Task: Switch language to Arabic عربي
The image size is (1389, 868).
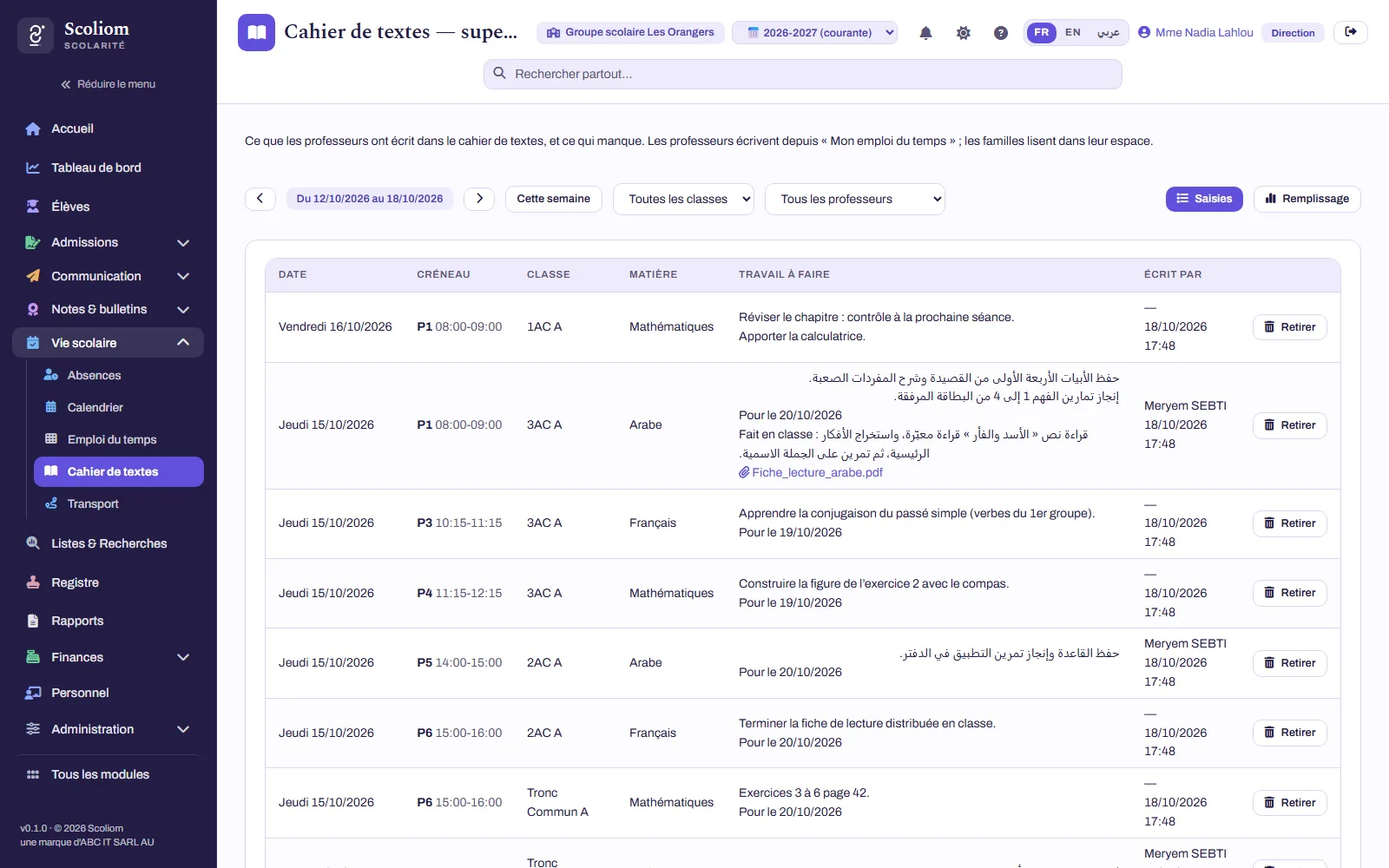Action: [x=1108, y=32]
